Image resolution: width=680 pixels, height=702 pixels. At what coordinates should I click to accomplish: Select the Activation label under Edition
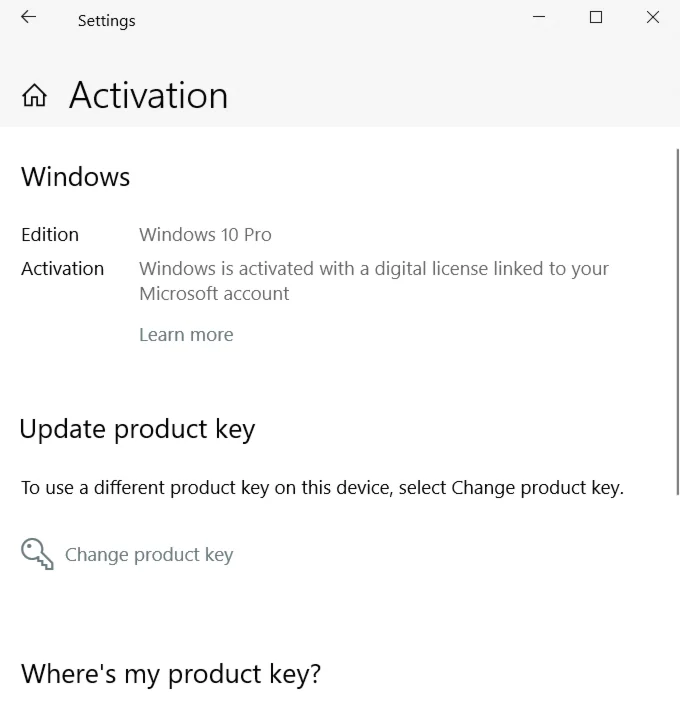[62, 269]
